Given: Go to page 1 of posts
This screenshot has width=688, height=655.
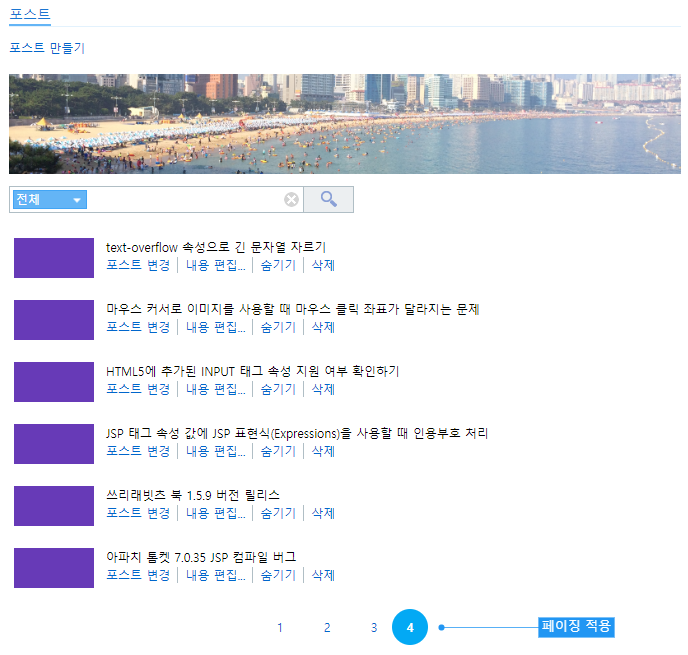Looking at the screenshot, I should click(x=280, y=628).
